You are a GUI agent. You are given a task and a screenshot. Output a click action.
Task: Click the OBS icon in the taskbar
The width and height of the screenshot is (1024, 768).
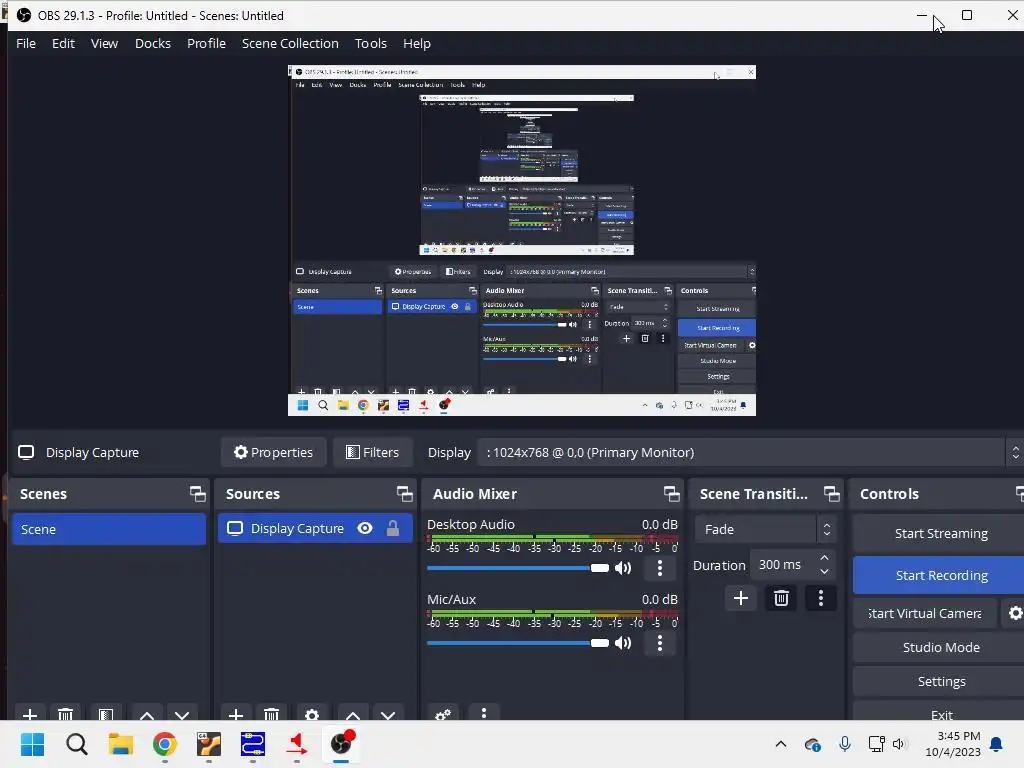341,744
